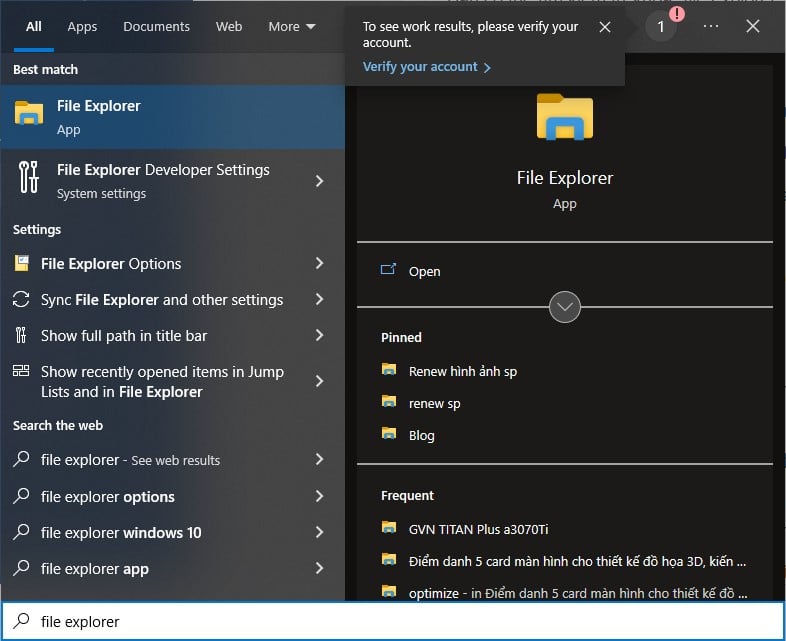Click the folder icon for pinned 'Blog'
This screenshot has width=786, height=641.
389,434
